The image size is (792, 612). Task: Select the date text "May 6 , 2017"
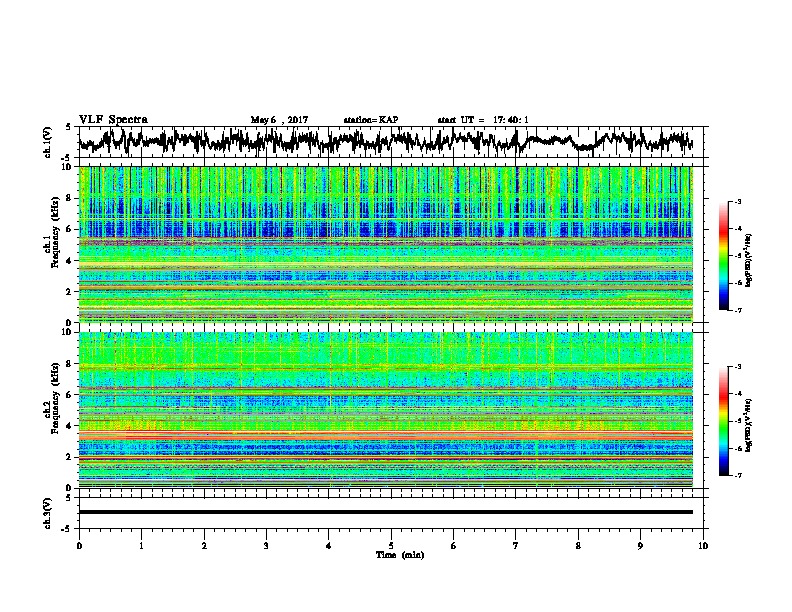(x=279, y=120)
